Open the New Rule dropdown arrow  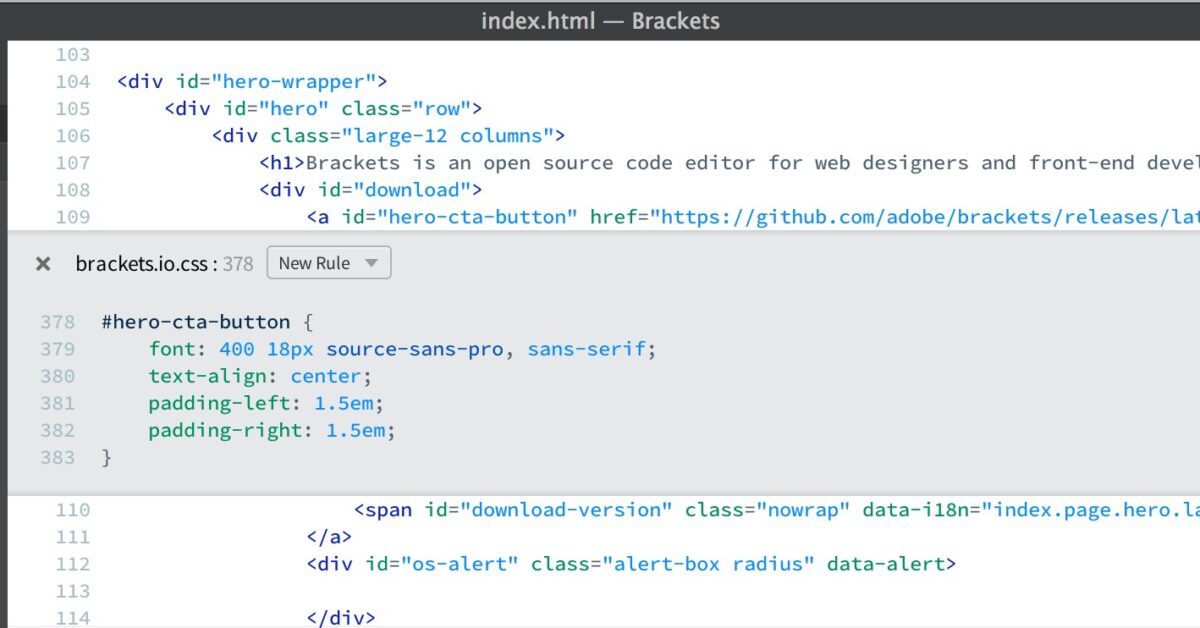(370, 262)
